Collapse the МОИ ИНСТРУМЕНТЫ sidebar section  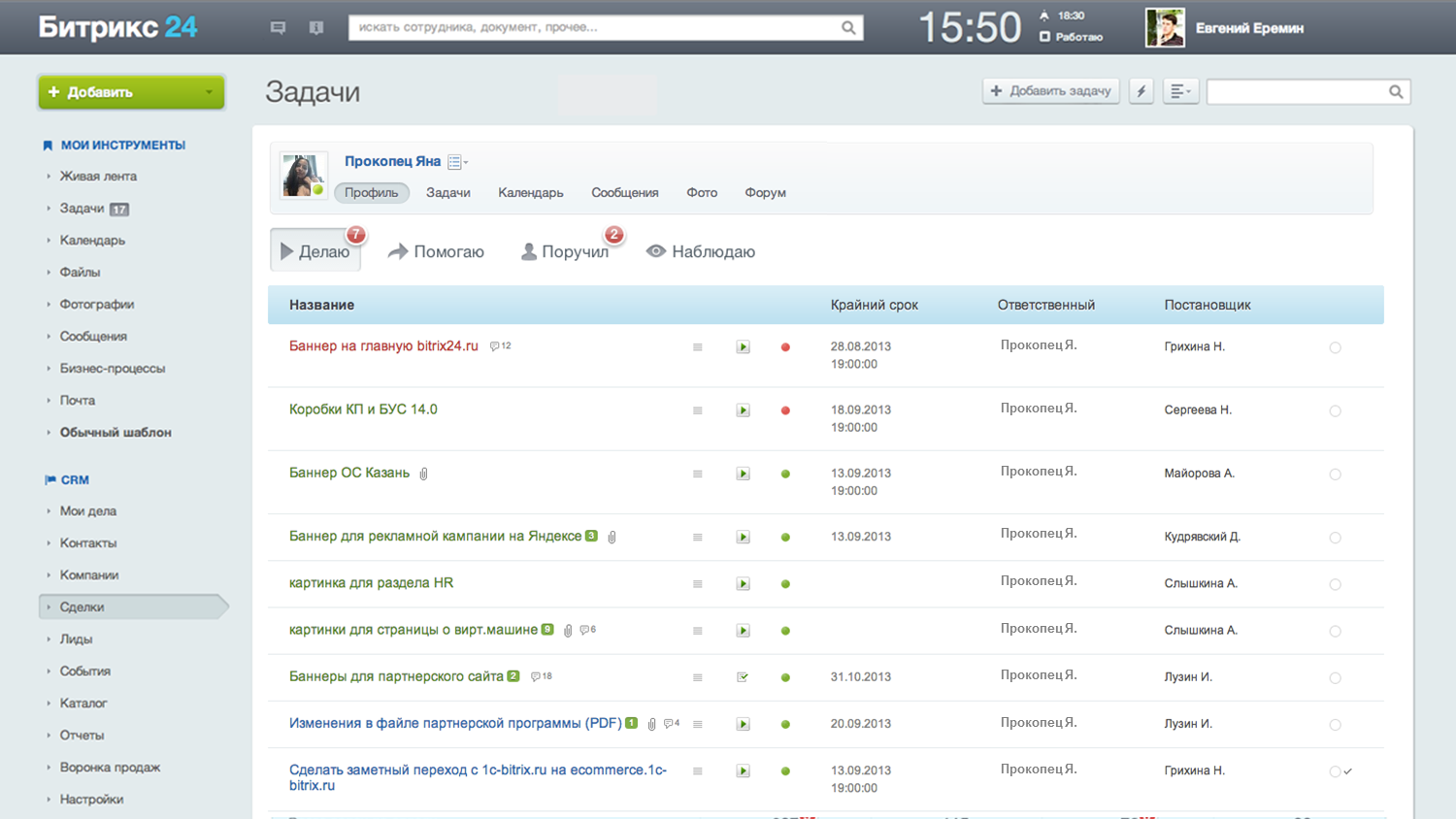(x=115, y=145)
